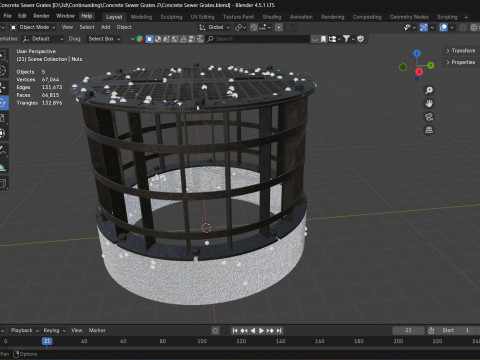Open the Select Box drag dropdown
This screenshot has width=480, height=360.
coord(104,39)
